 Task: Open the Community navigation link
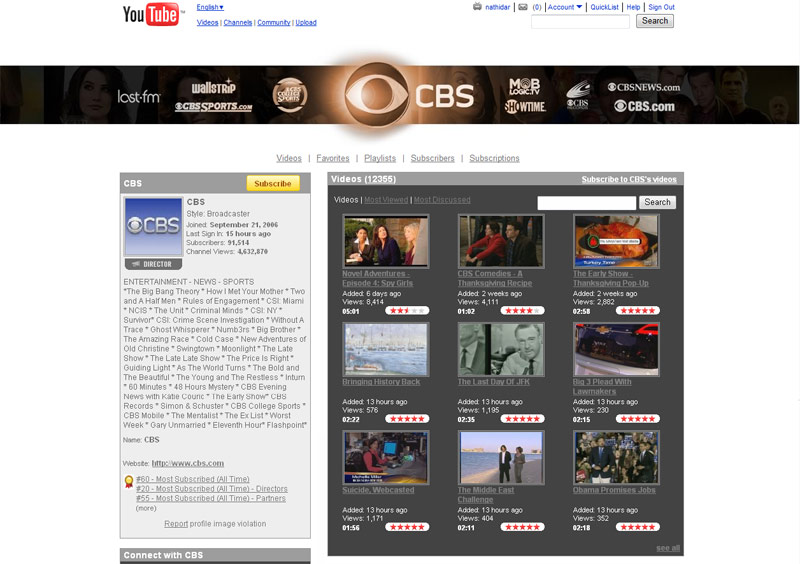click(x=273, y=22)
